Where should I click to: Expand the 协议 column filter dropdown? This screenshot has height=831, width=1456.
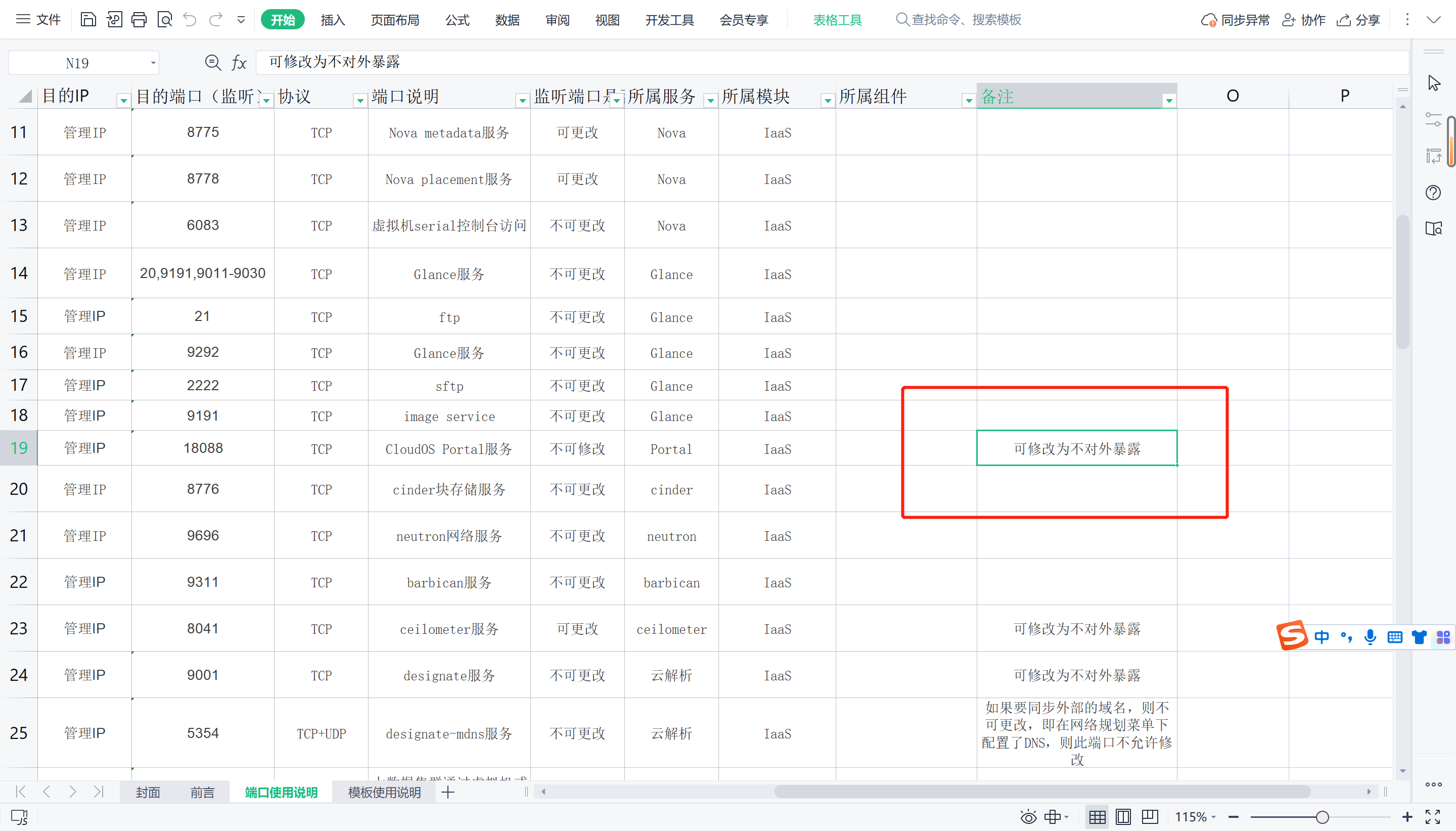tap(359, 101)
